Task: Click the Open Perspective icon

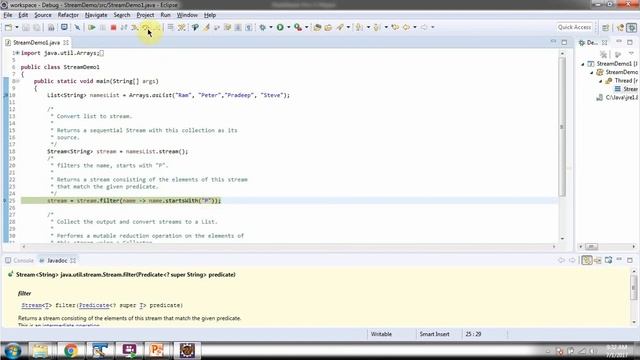Action: tap(605, 27)
